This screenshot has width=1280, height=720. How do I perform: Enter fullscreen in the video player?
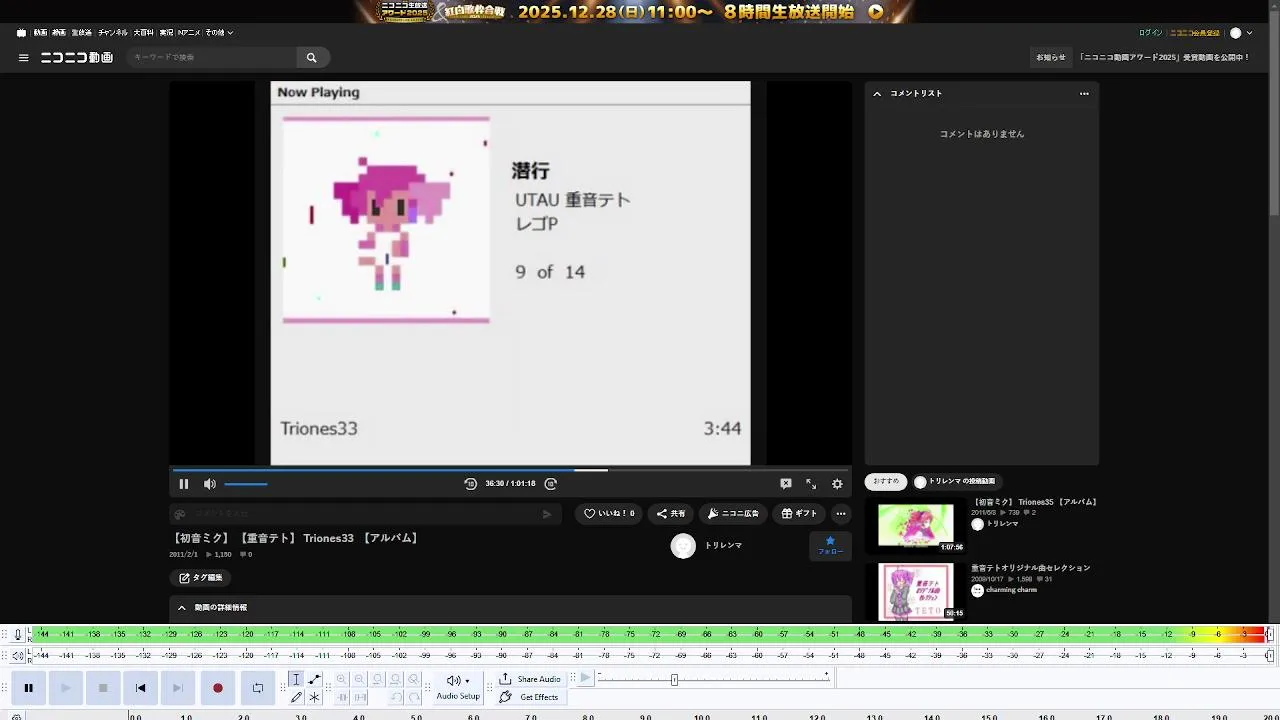[x=811, y=484]
